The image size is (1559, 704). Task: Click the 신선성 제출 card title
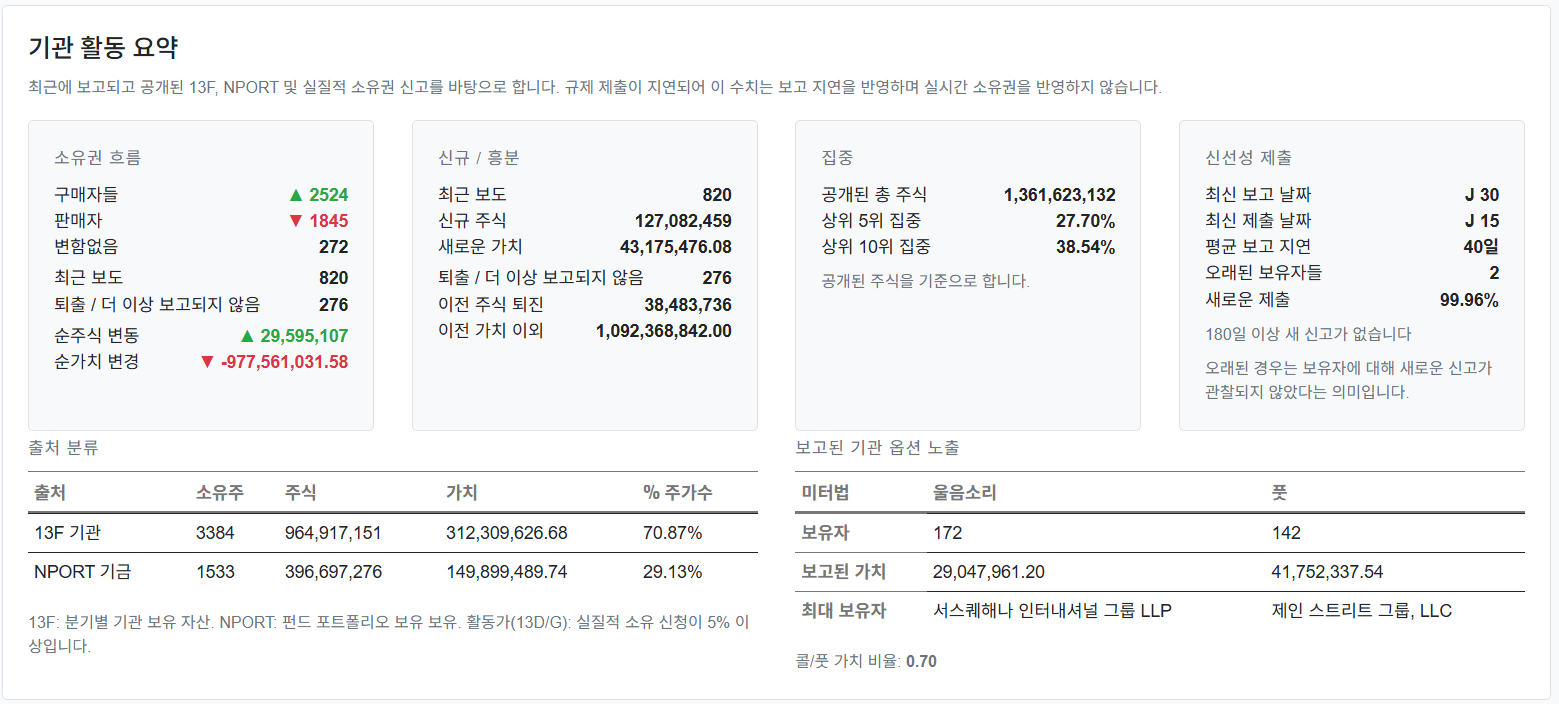coord(1249,158)
